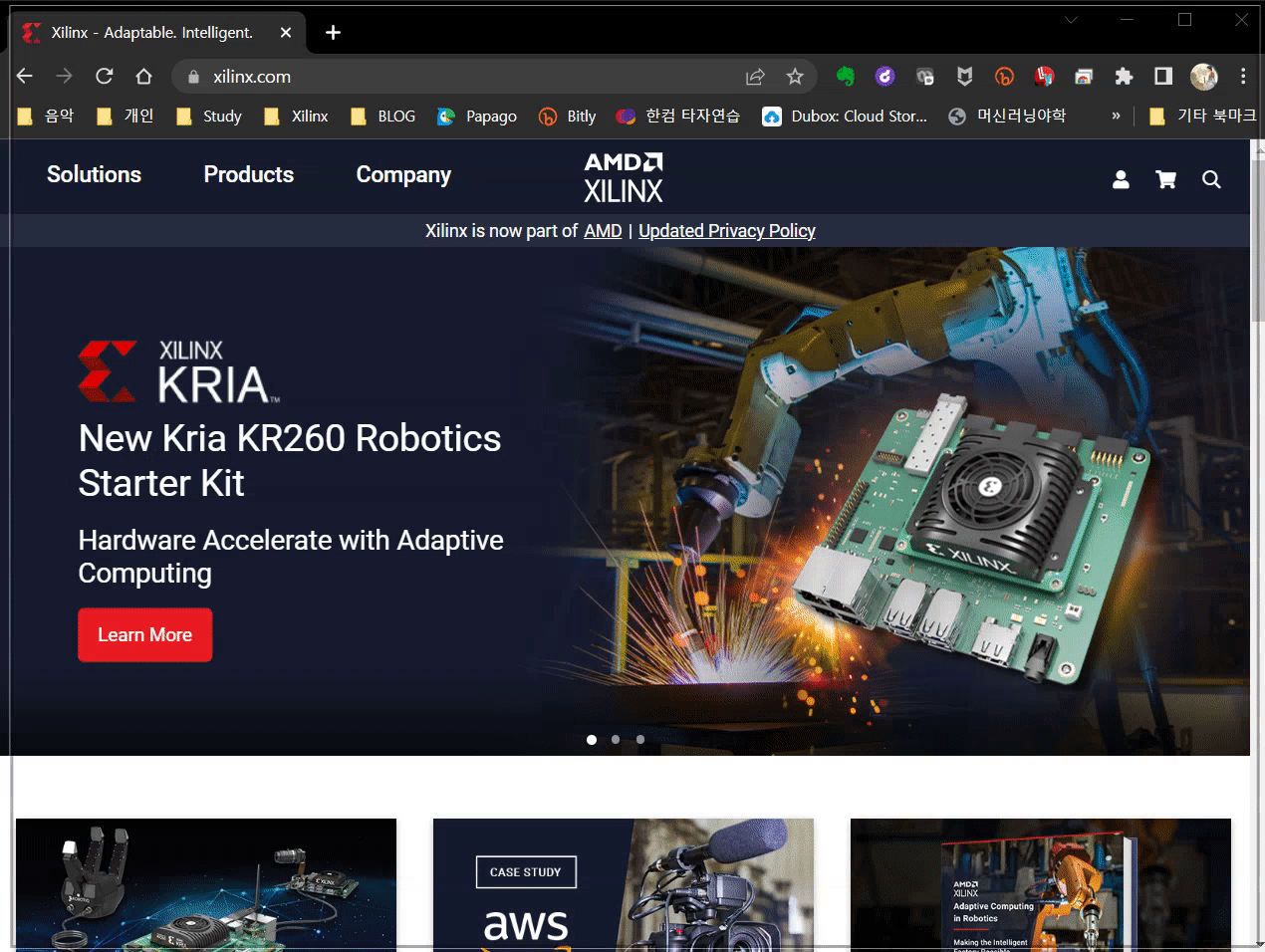This screenshot has height=952, width=1265.
Task: Open the purple circular extension icon
Action: pyautogui.click(x=885, y=77)
